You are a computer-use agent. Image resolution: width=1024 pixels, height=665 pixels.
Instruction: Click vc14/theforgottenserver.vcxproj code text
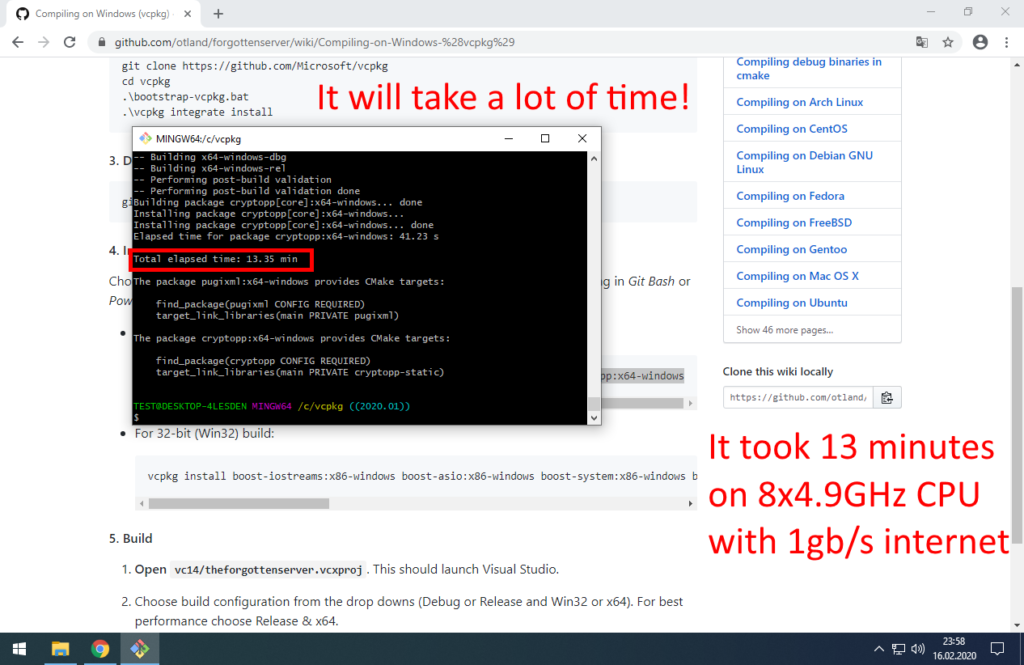coord(268,570)
